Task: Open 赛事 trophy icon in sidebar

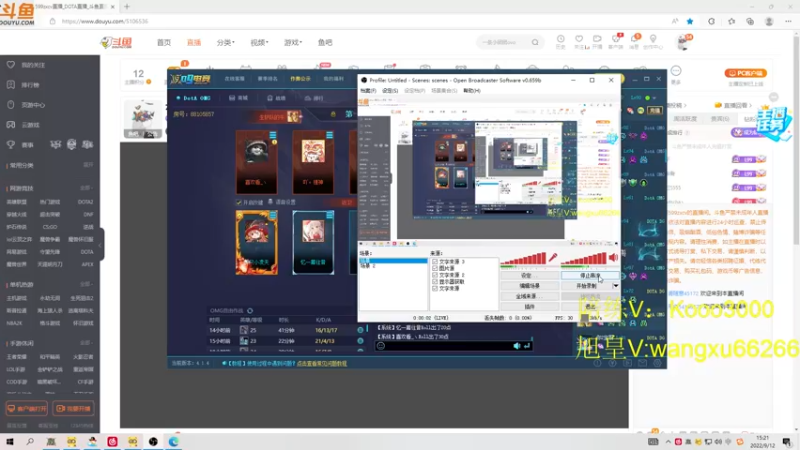Action: point(11,145)
